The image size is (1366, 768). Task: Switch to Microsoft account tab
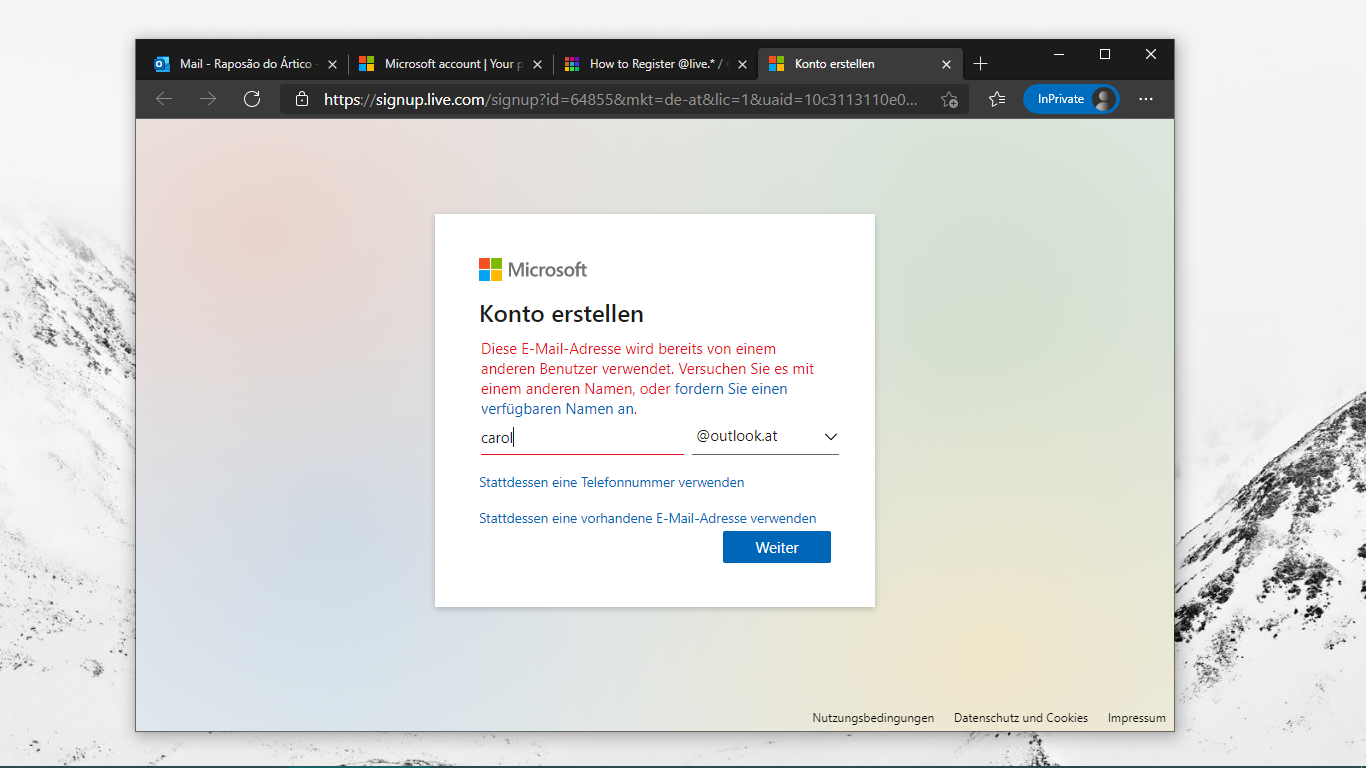[x=450, y=64]
